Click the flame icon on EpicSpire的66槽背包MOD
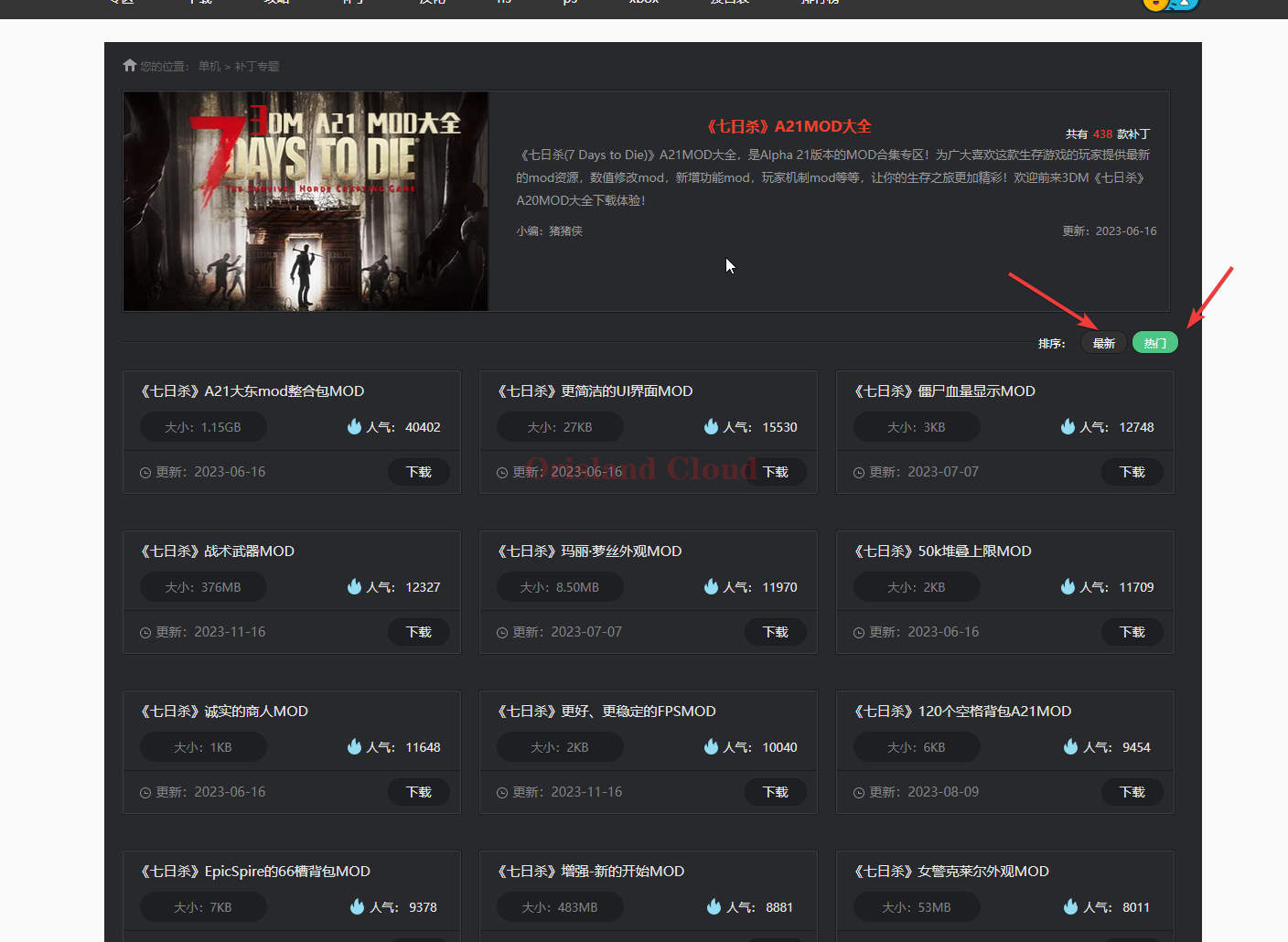This screenshot has height=942, width=1288. coord(357,907)
